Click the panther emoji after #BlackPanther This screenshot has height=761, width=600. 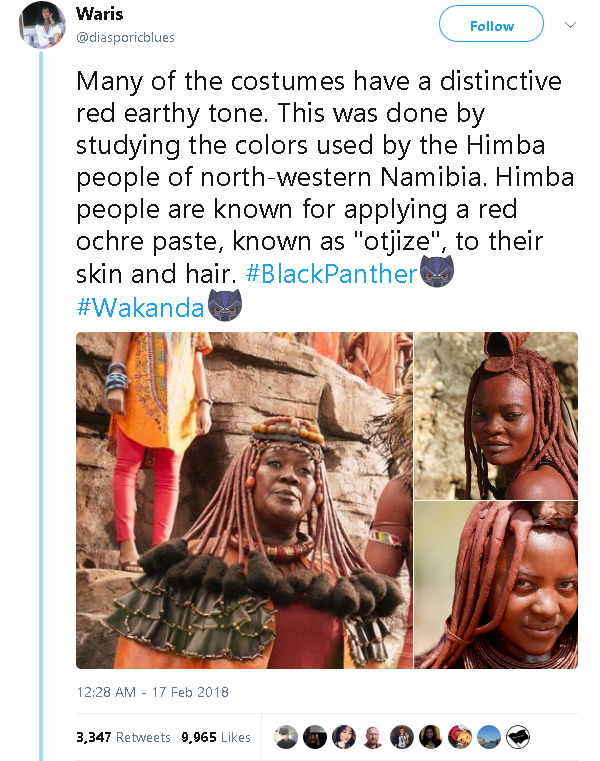tap(436, 274)
